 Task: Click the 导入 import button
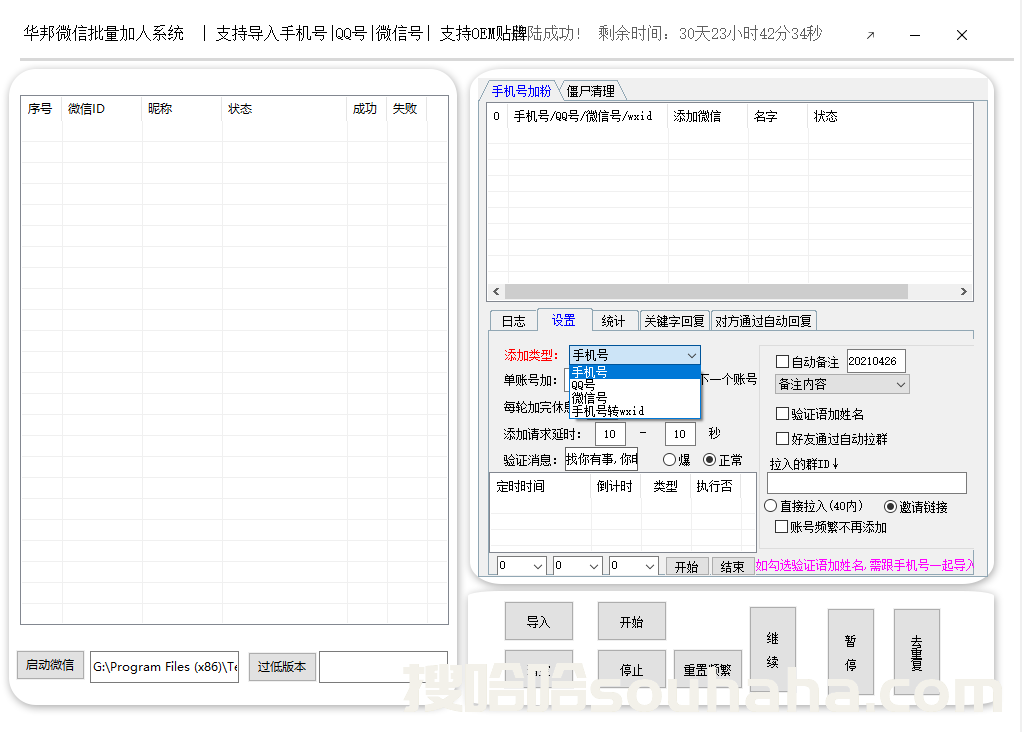point(538,620)
